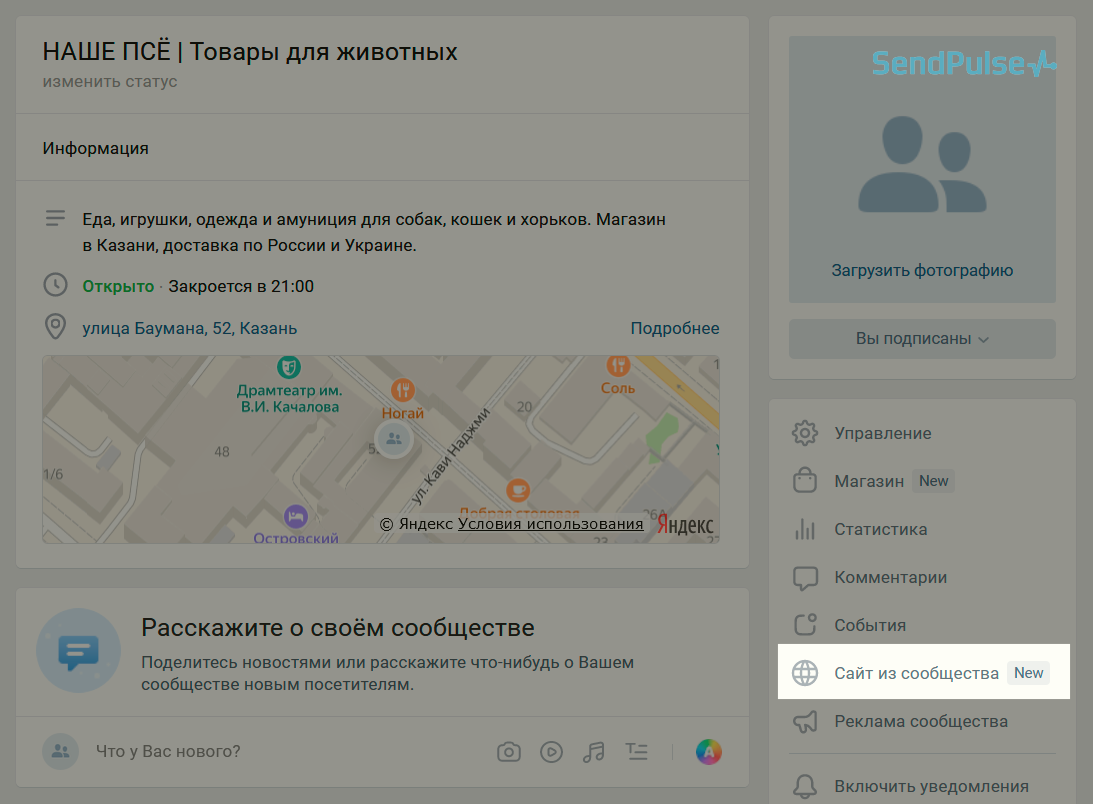
Task: Open the Вы подписаны subscription dropdown
Action: pos(921,338)
